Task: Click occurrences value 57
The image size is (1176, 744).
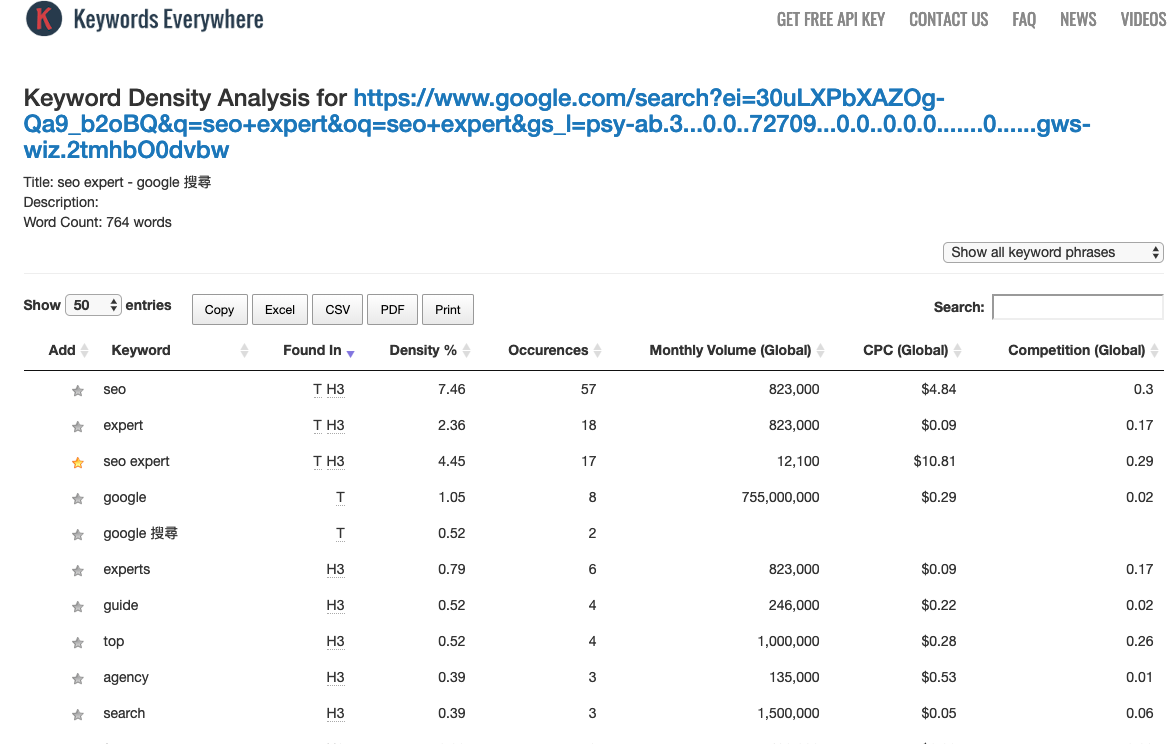Action: point(589,389)
